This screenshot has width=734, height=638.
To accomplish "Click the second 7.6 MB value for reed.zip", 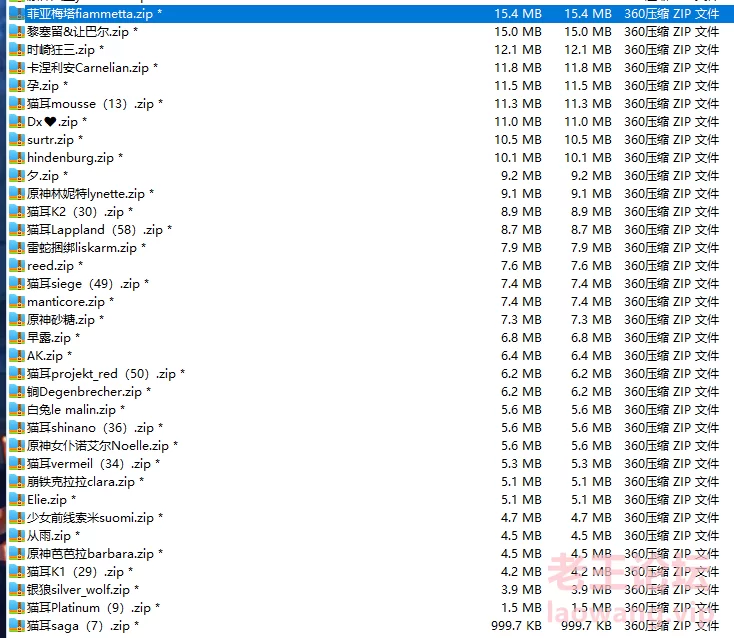I will click(591, 266).
